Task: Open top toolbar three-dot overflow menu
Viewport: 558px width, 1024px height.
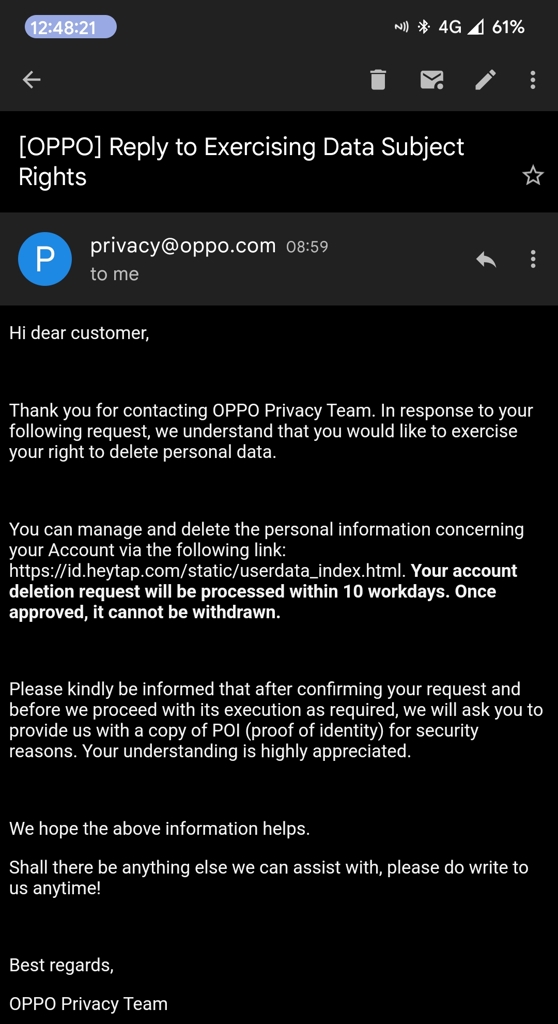Action: pos(533,80)
